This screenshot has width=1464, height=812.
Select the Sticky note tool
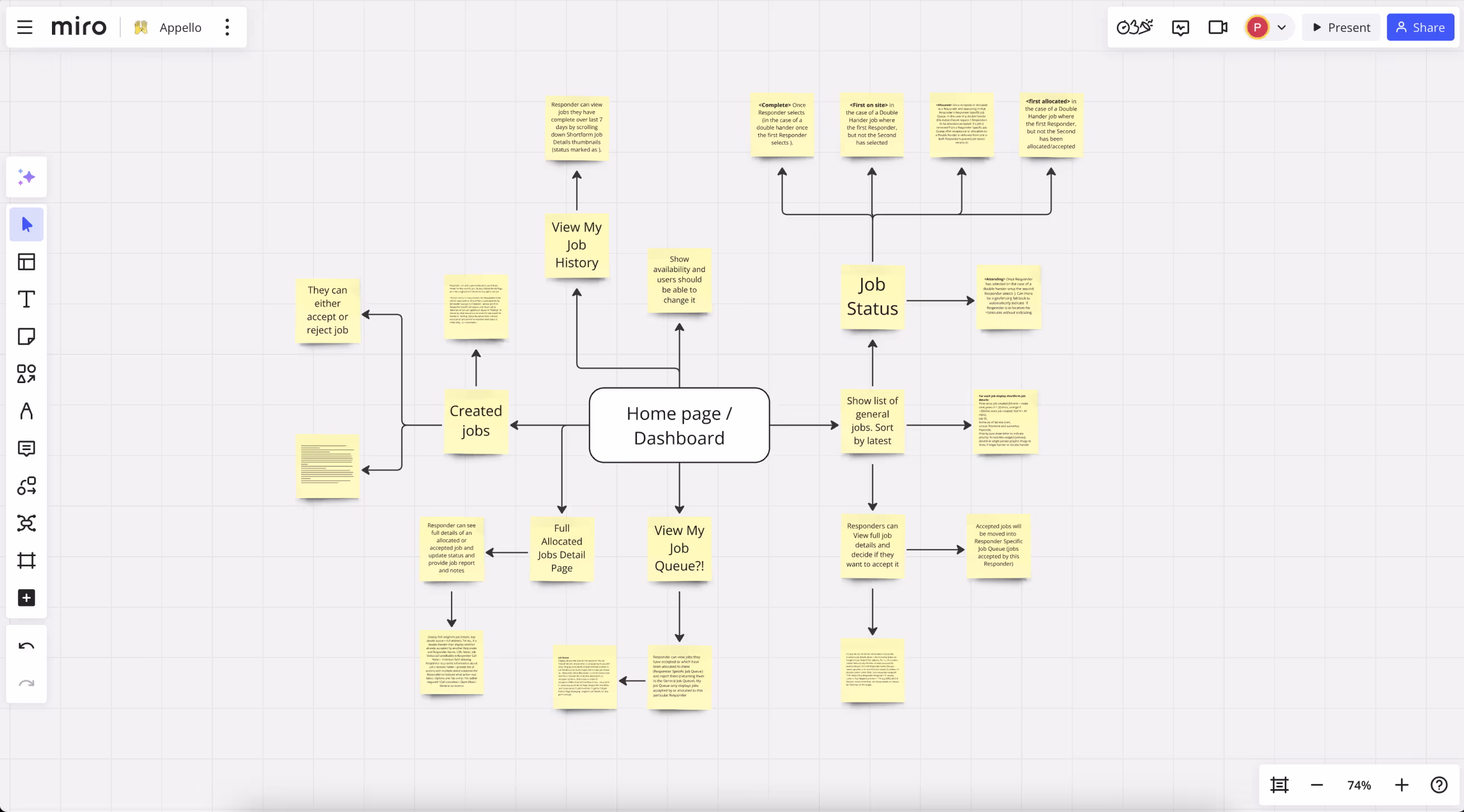26,336
